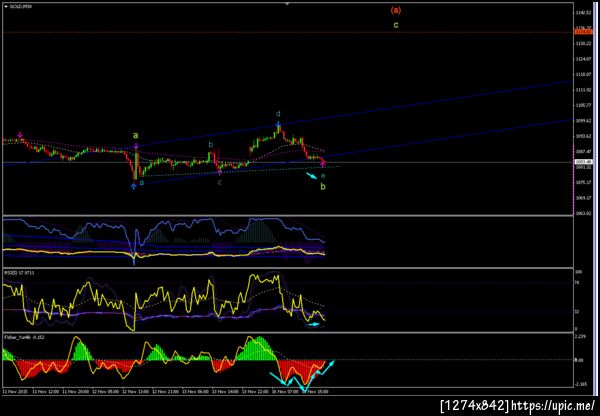Viewport: 600px width, 416px height.
Task: Click the 13 Nov 06:00 time axis label
Action: tap(194, 392)
